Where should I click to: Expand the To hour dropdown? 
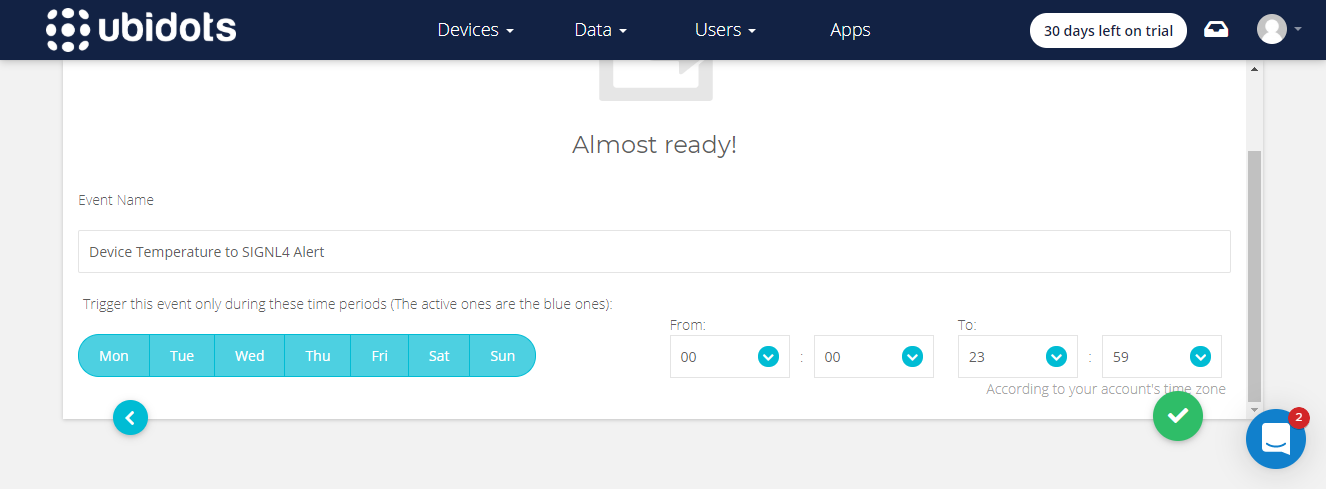(x=1018, y=357)
